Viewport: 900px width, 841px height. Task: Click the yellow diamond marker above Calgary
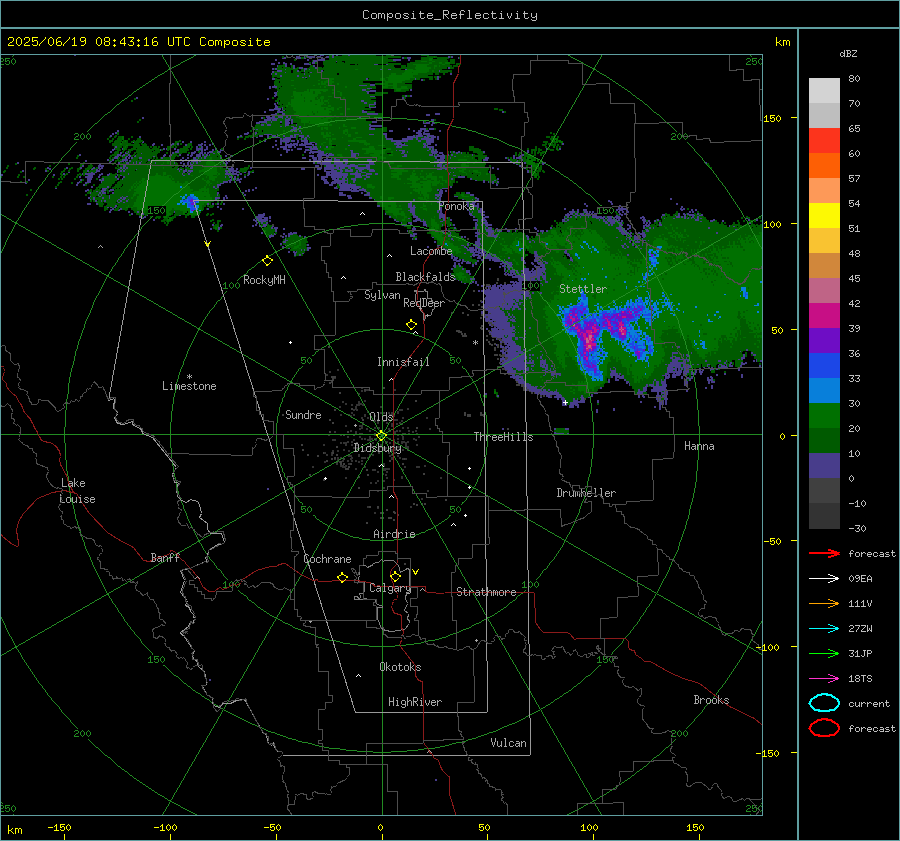coord(395,576)
